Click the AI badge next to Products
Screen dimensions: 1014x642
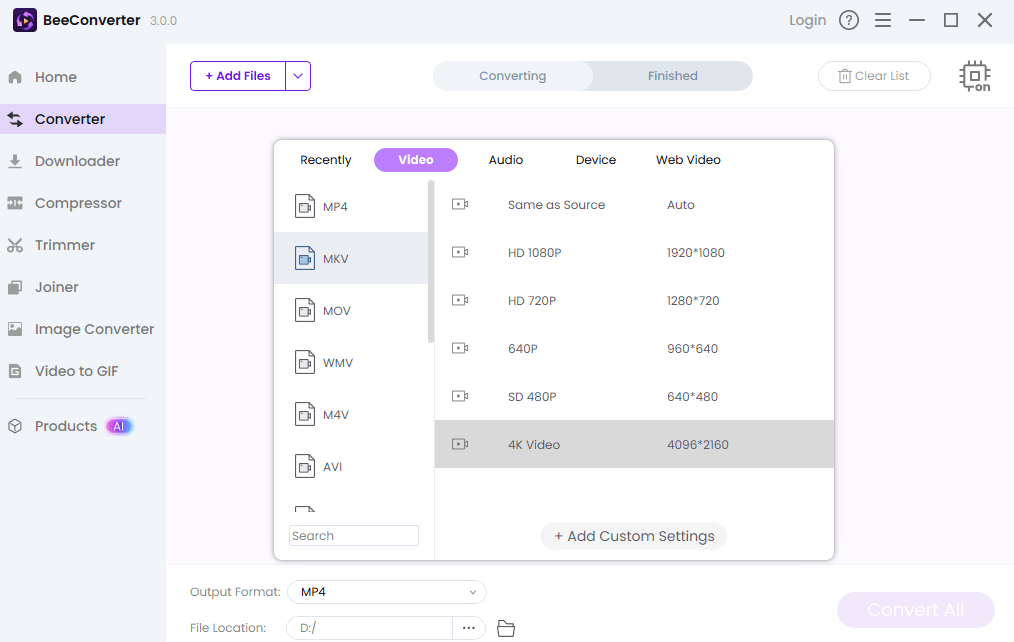coord(118,426)
